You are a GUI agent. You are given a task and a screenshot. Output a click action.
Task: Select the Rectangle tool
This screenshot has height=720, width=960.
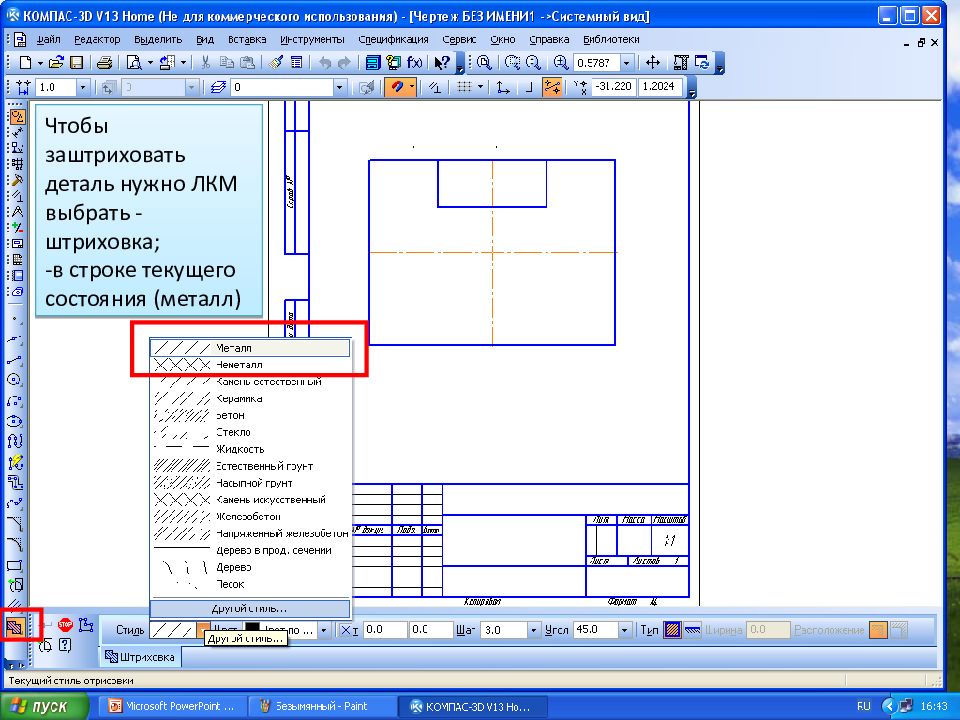16,565
